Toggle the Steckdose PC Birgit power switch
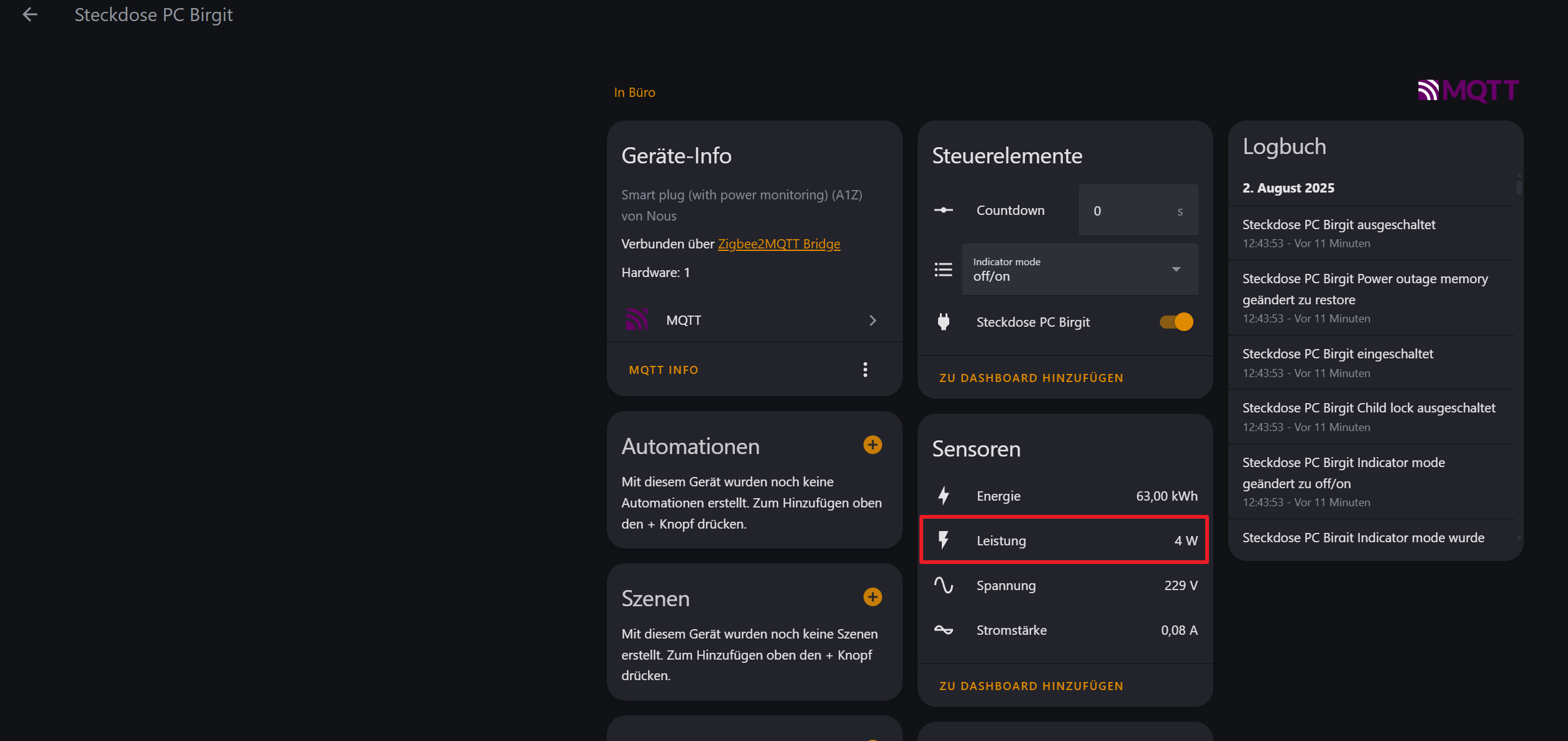This screenshot has height=741, width=1568. [1174, 322]
